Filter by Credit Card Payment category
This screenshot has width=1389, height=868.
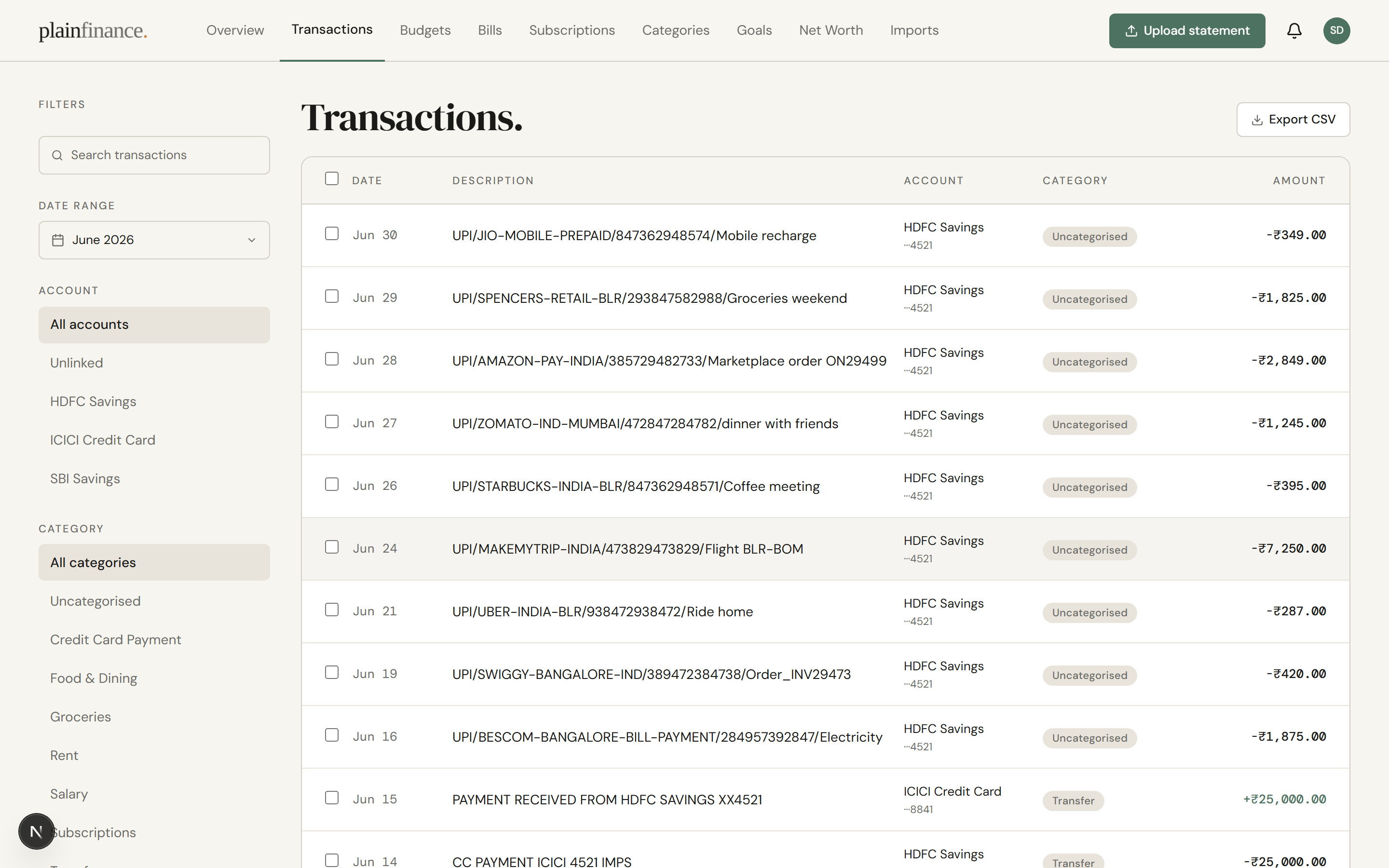154,639
